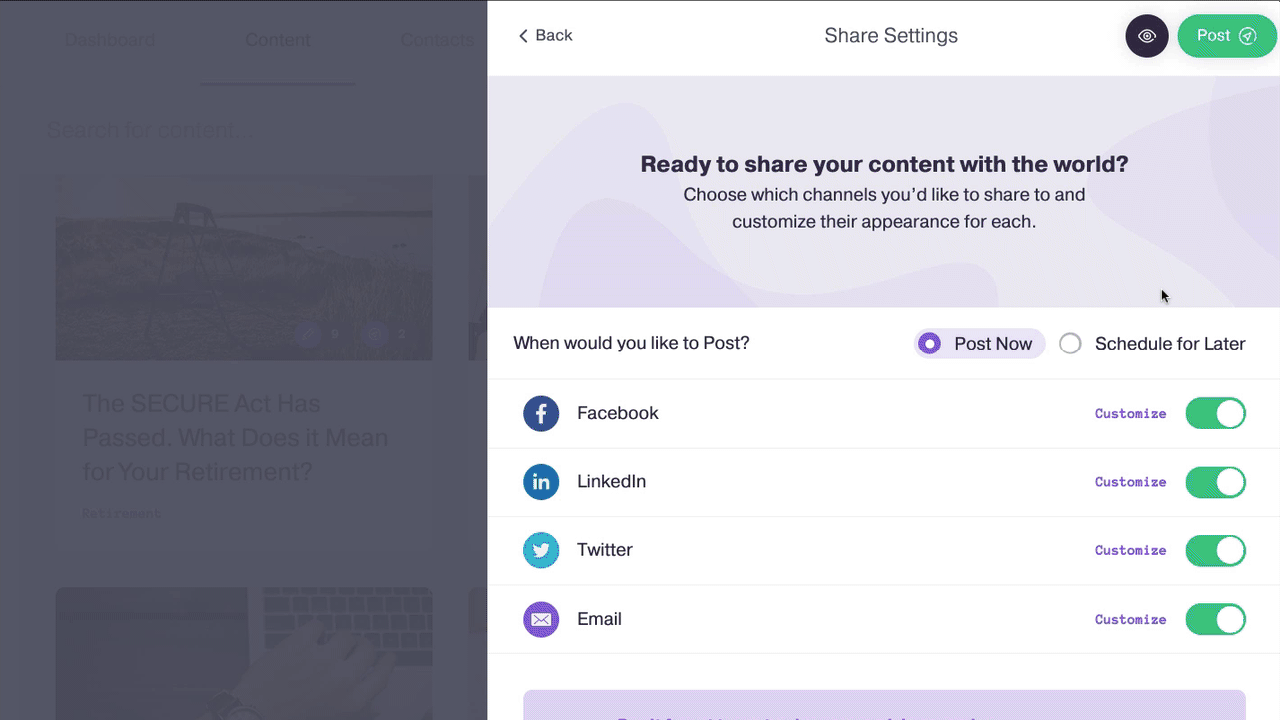Click the Facebook channel icon
Image resolution: width=1280 pixels, height=720 pixels.
click(x=541, y=413)
